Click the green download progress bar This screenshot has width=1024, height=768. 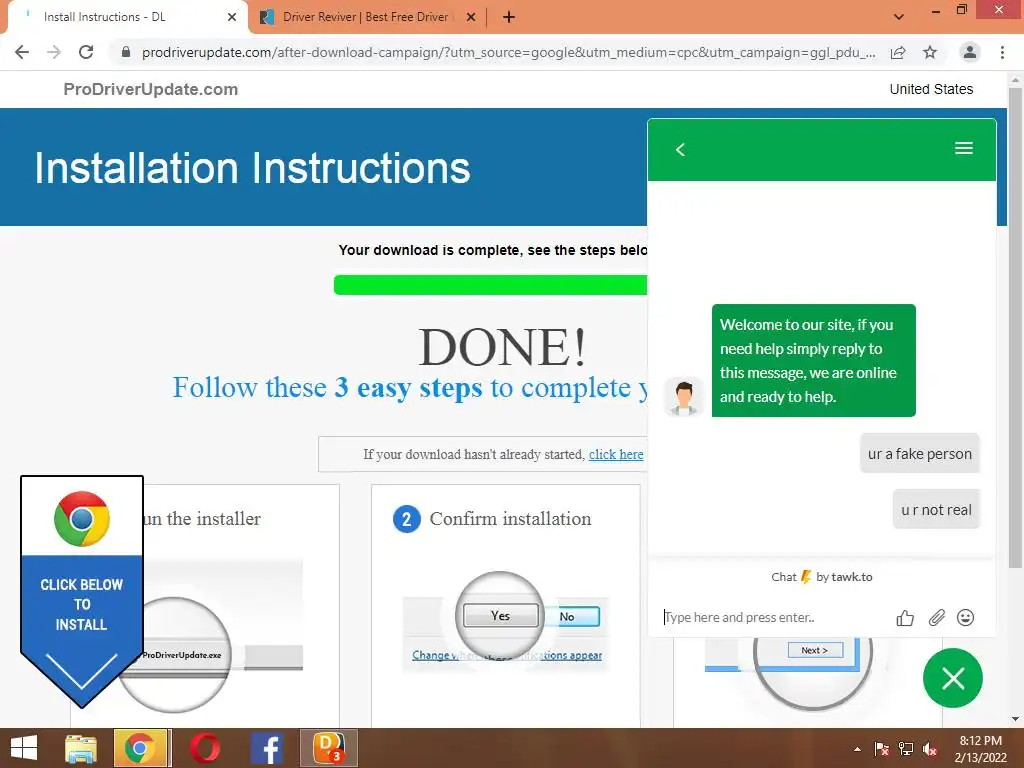(490, 285)
